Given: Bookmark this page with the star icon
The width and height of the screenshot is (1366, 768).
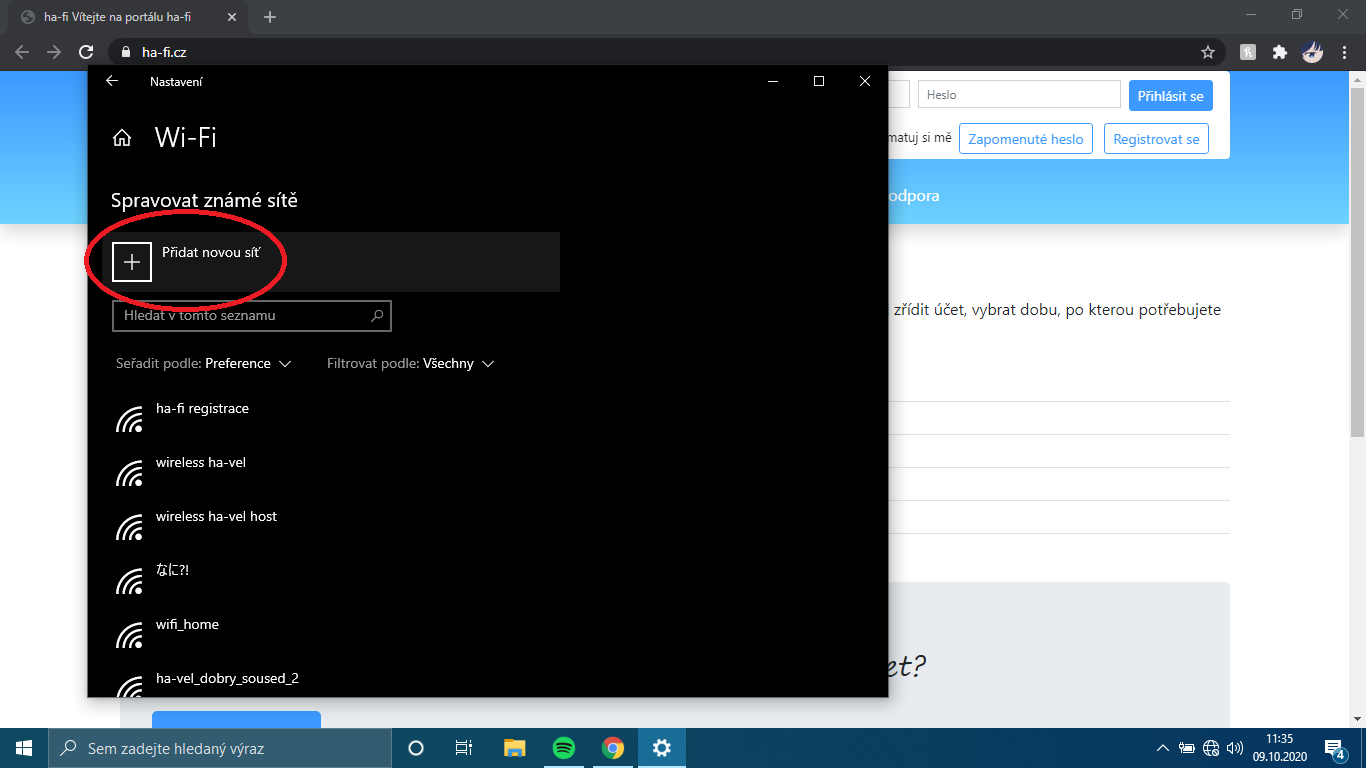Looking at the screenshot, I should pyautogui.click(x=1208, y=52).
